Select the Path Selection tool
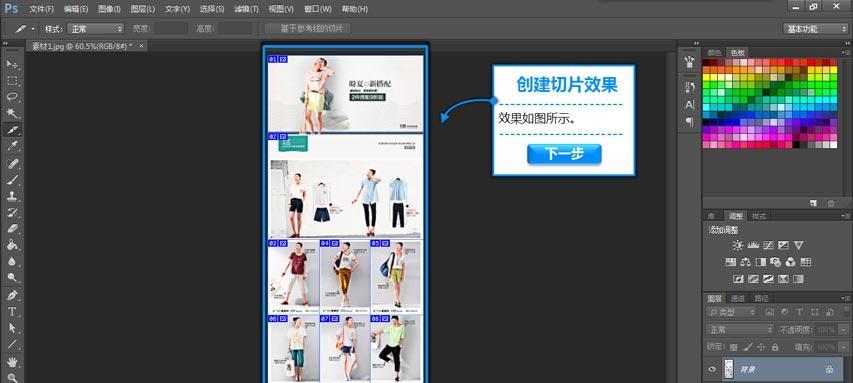 tap(12, 328)
